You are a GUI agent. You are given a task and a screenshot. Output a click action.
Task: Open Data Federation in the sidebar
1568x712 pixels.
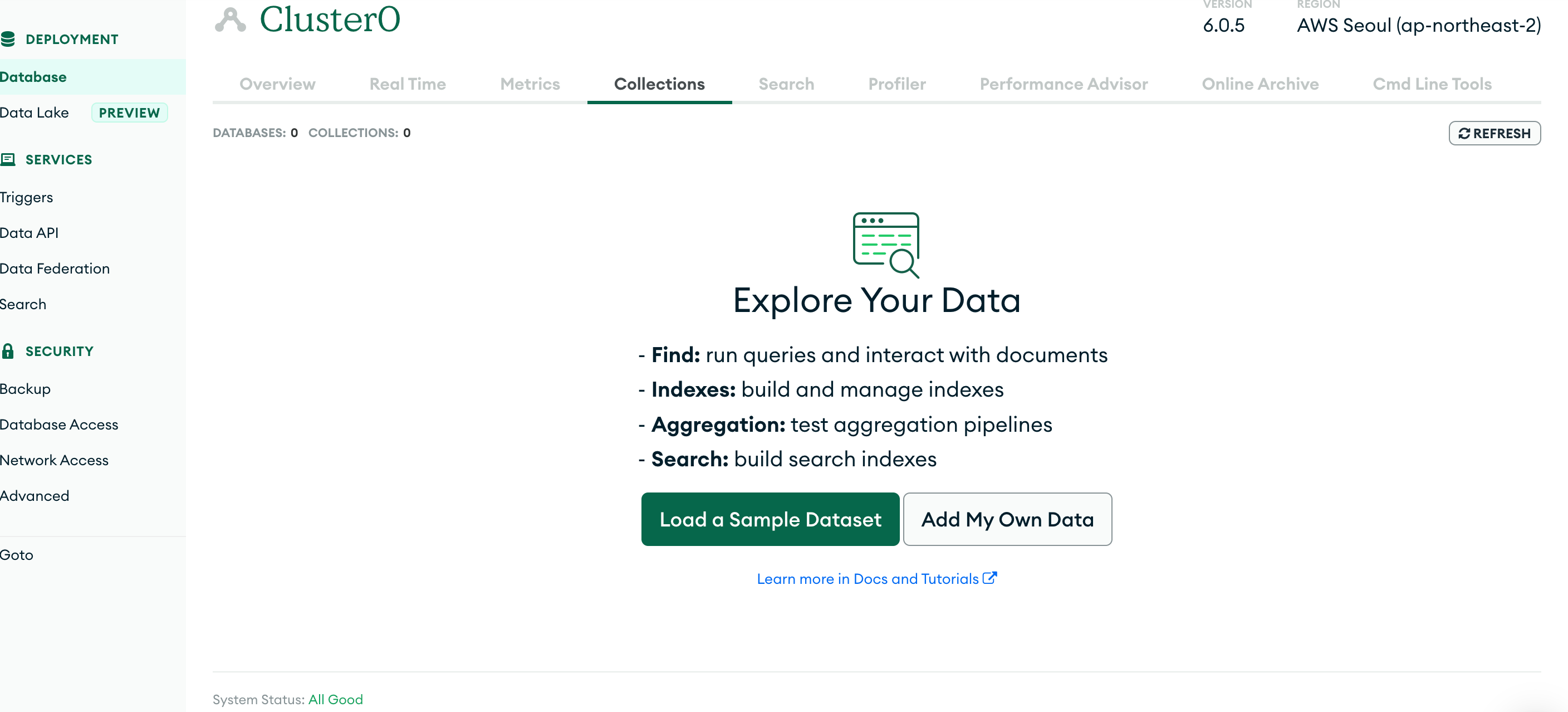click(55, 269)
